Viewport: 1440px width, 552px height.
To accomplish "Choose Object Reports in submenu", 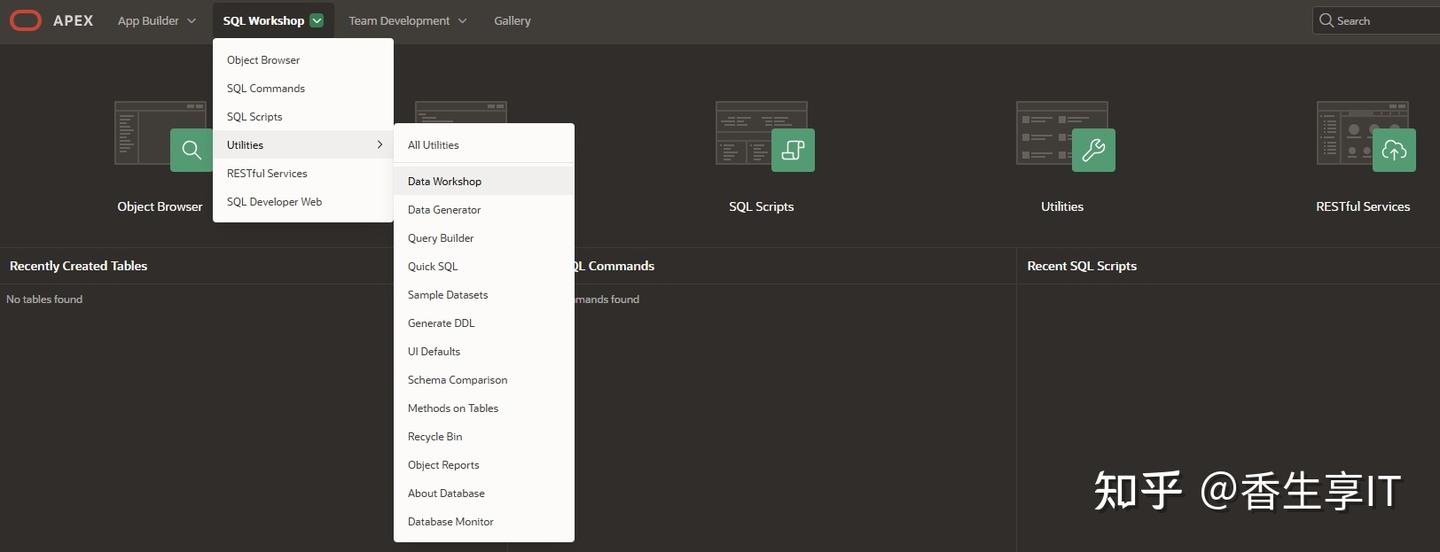I will (484, 465).
